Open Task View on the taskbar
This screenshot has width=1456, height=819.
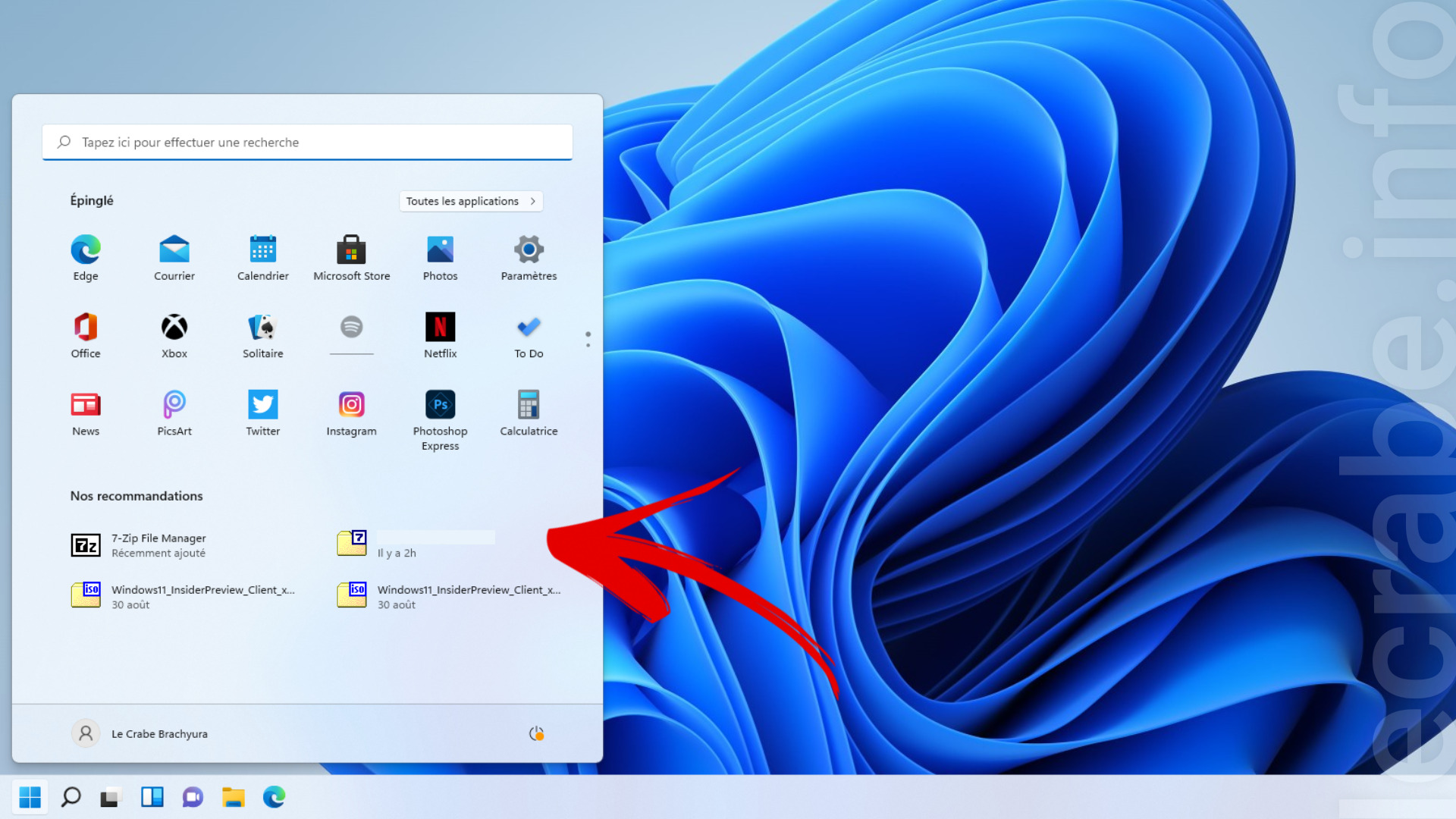click(111, 797)
